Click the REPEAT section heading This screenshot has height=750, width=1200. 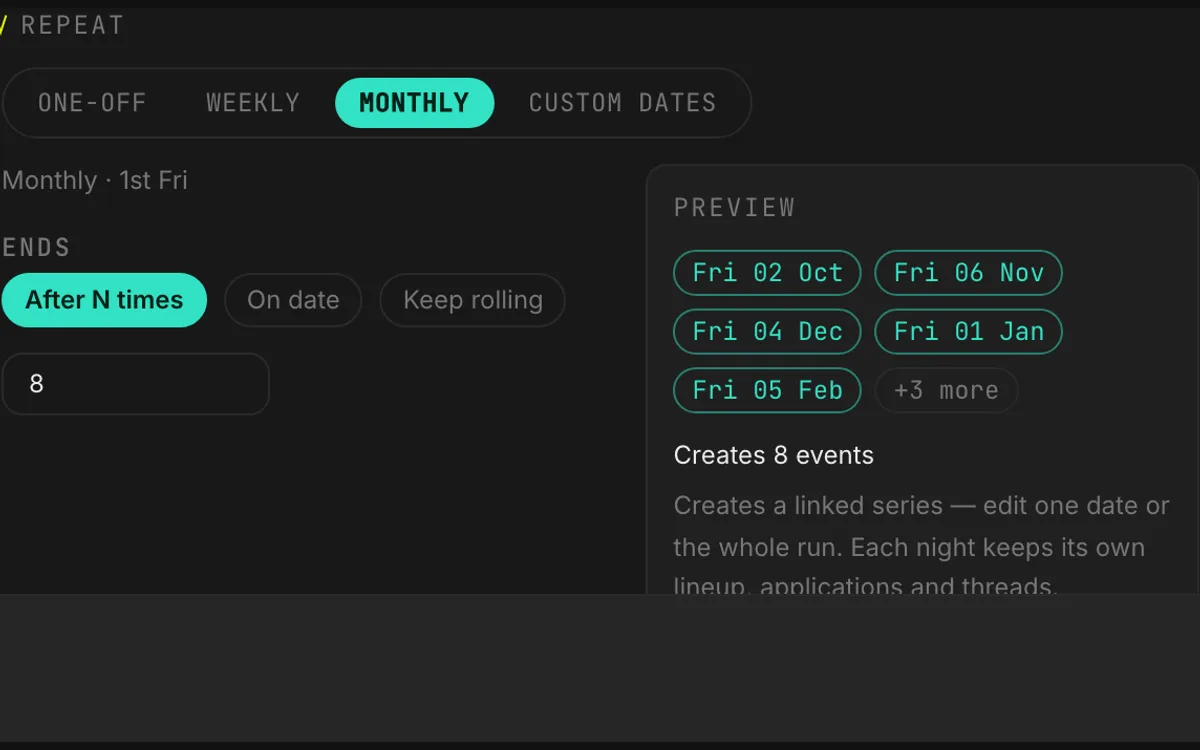click(x=73, y=25)
